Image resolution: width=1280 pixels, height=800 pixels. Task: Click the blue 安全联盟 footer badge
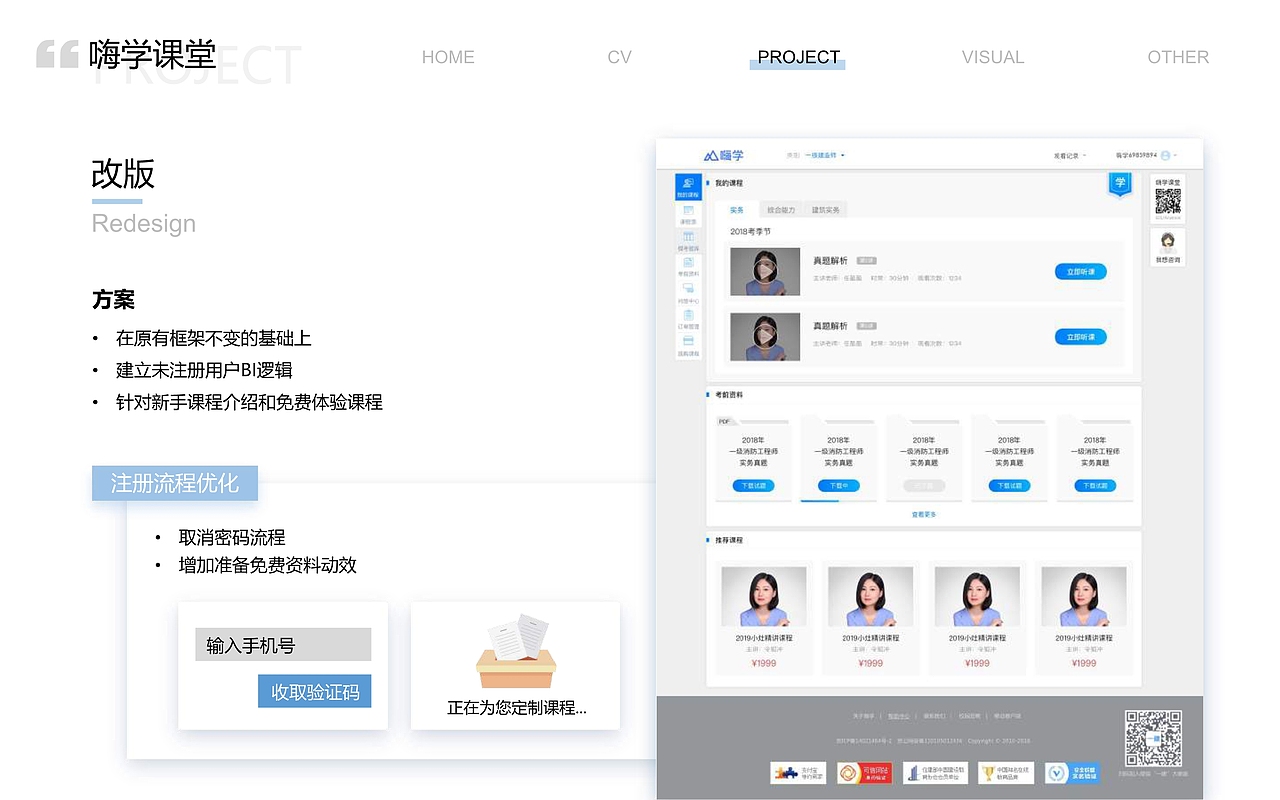click(1071, 773)
